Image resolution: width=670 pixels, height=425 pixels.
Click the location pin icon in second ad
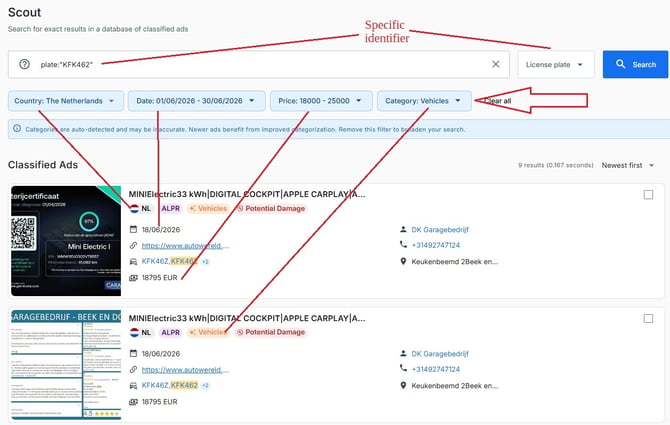point(403,385)
